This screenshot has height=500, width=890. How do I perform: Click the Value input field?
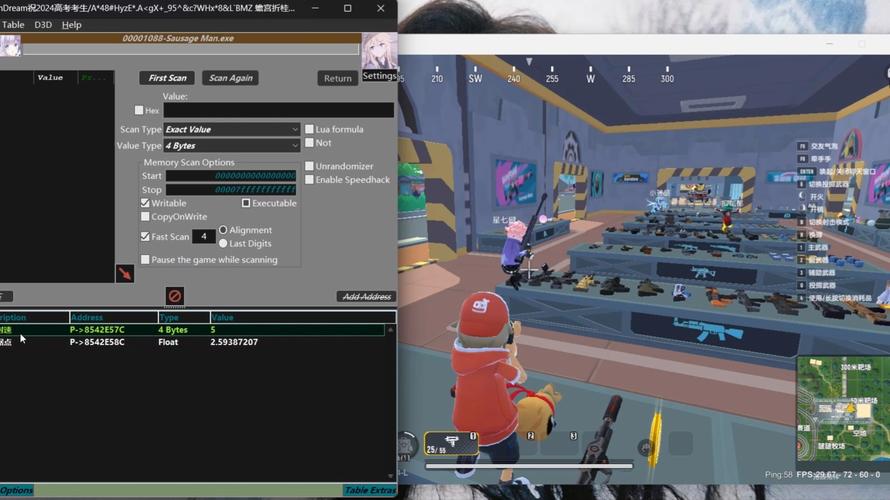(279, 110)
